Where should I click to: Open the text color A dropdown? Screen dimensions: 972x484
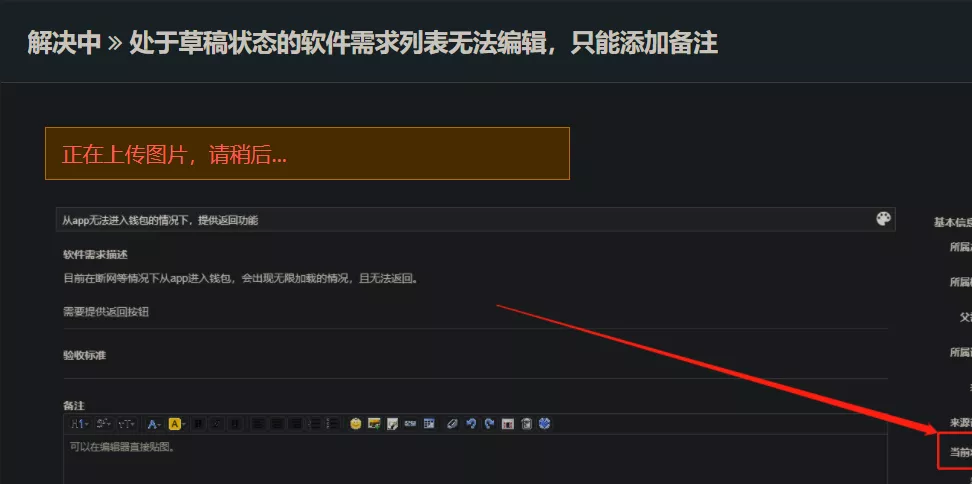pyautogui.click(x=154, y=424)
